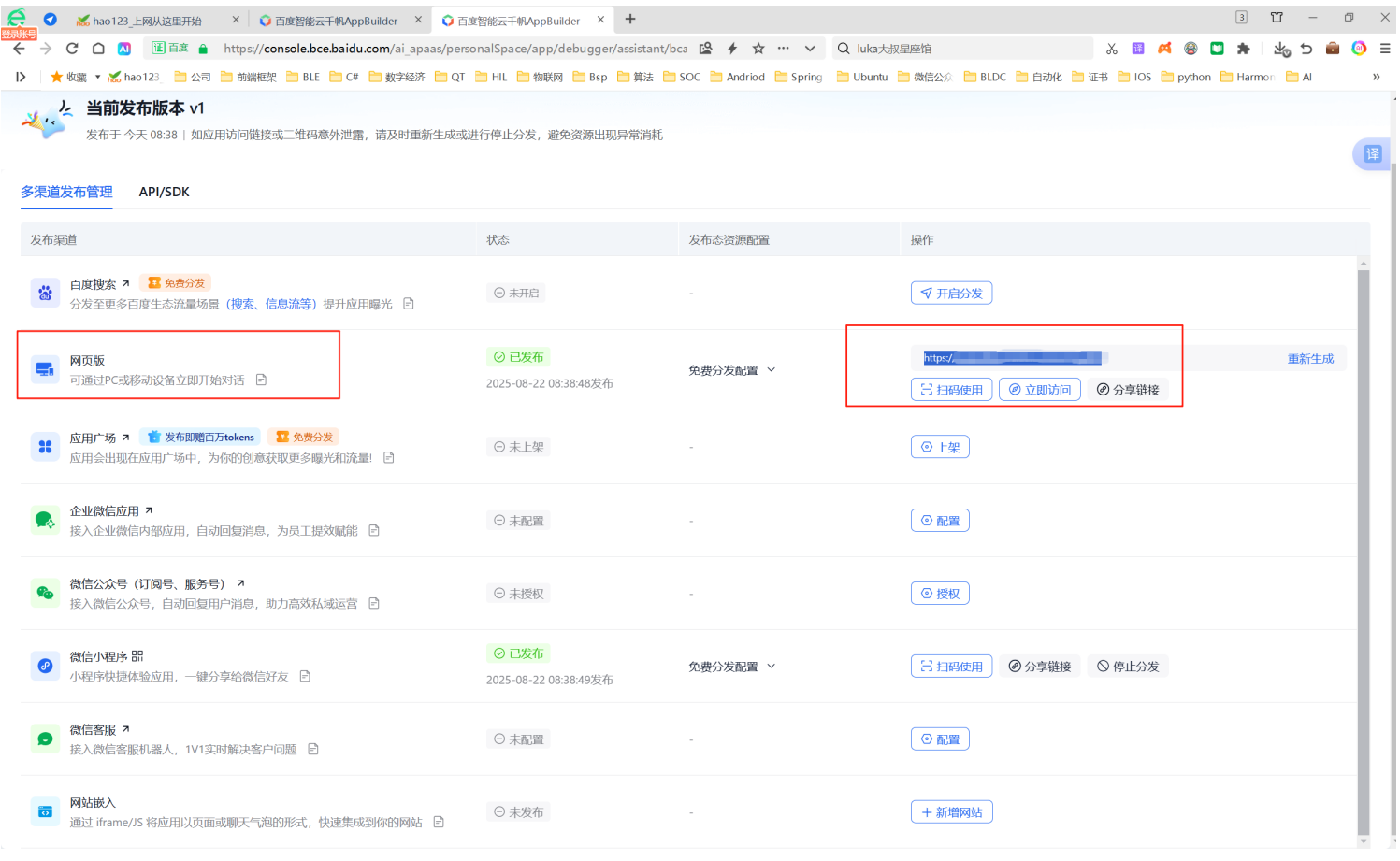Open the doc icon after 百度搜索 description
Screen dimensions: 1400x861
409,304
